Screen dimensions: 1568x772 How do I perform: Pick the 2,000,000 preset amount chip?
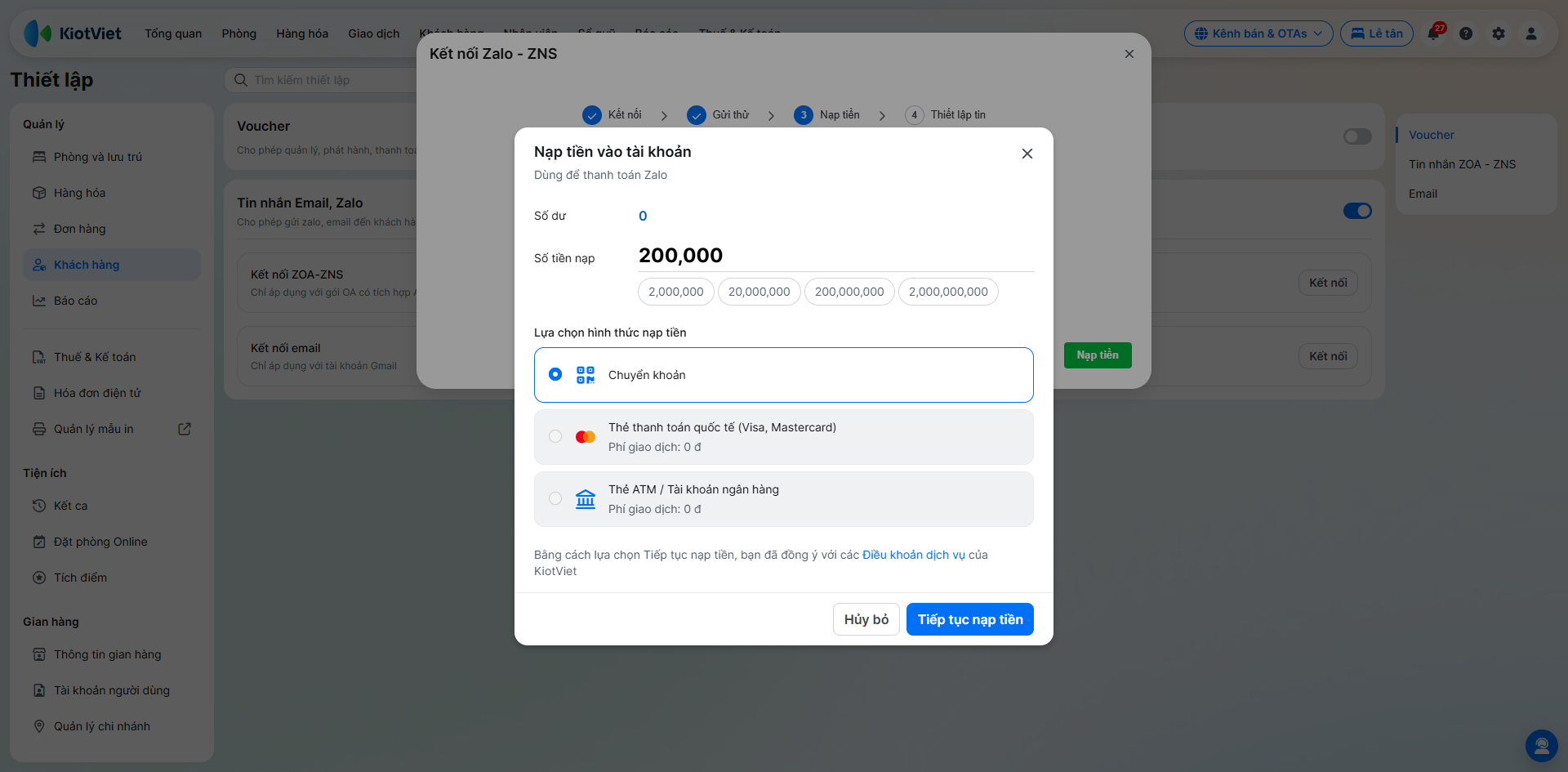676,292
